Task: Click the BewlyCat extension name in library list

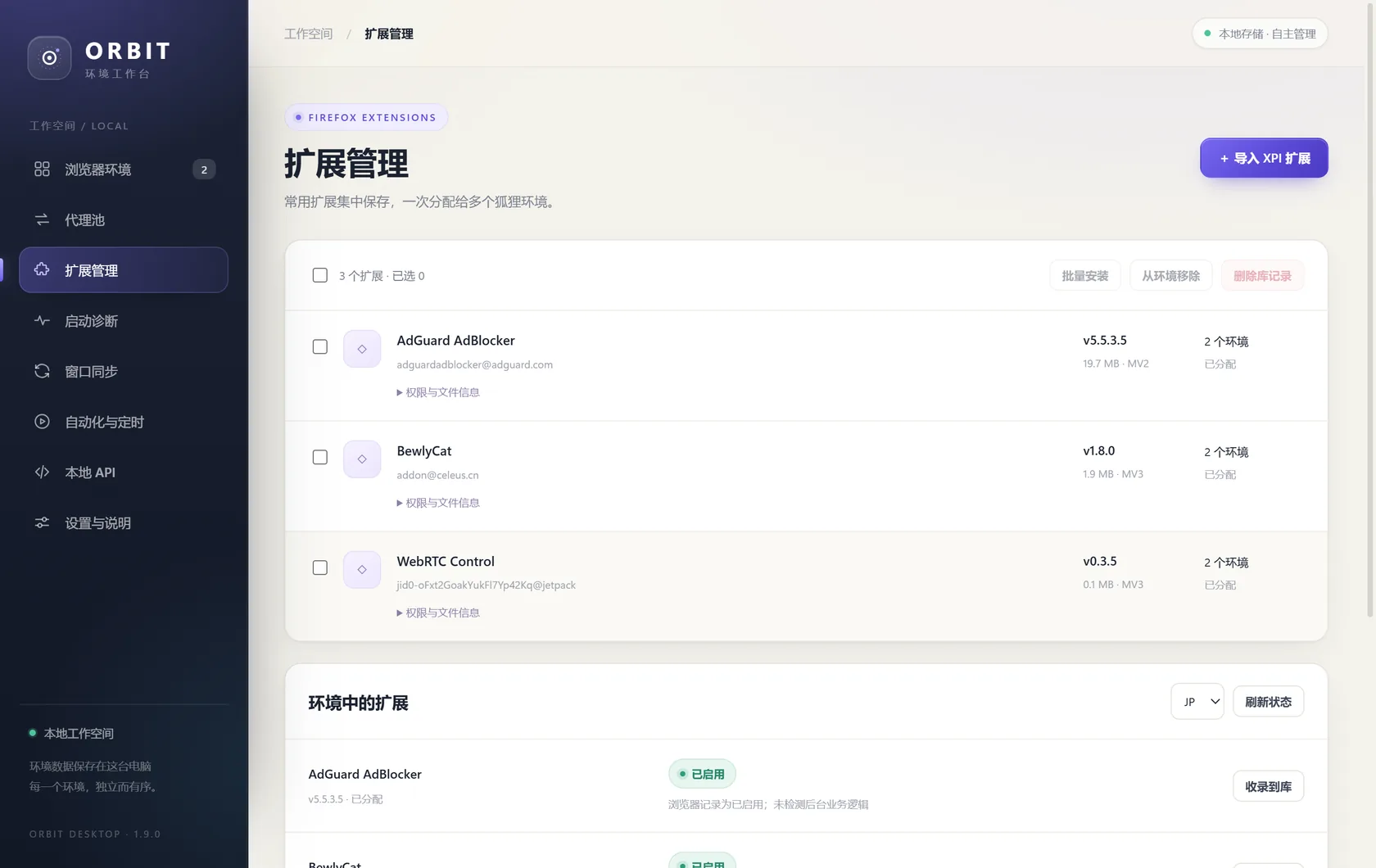Action: (424, 450)
